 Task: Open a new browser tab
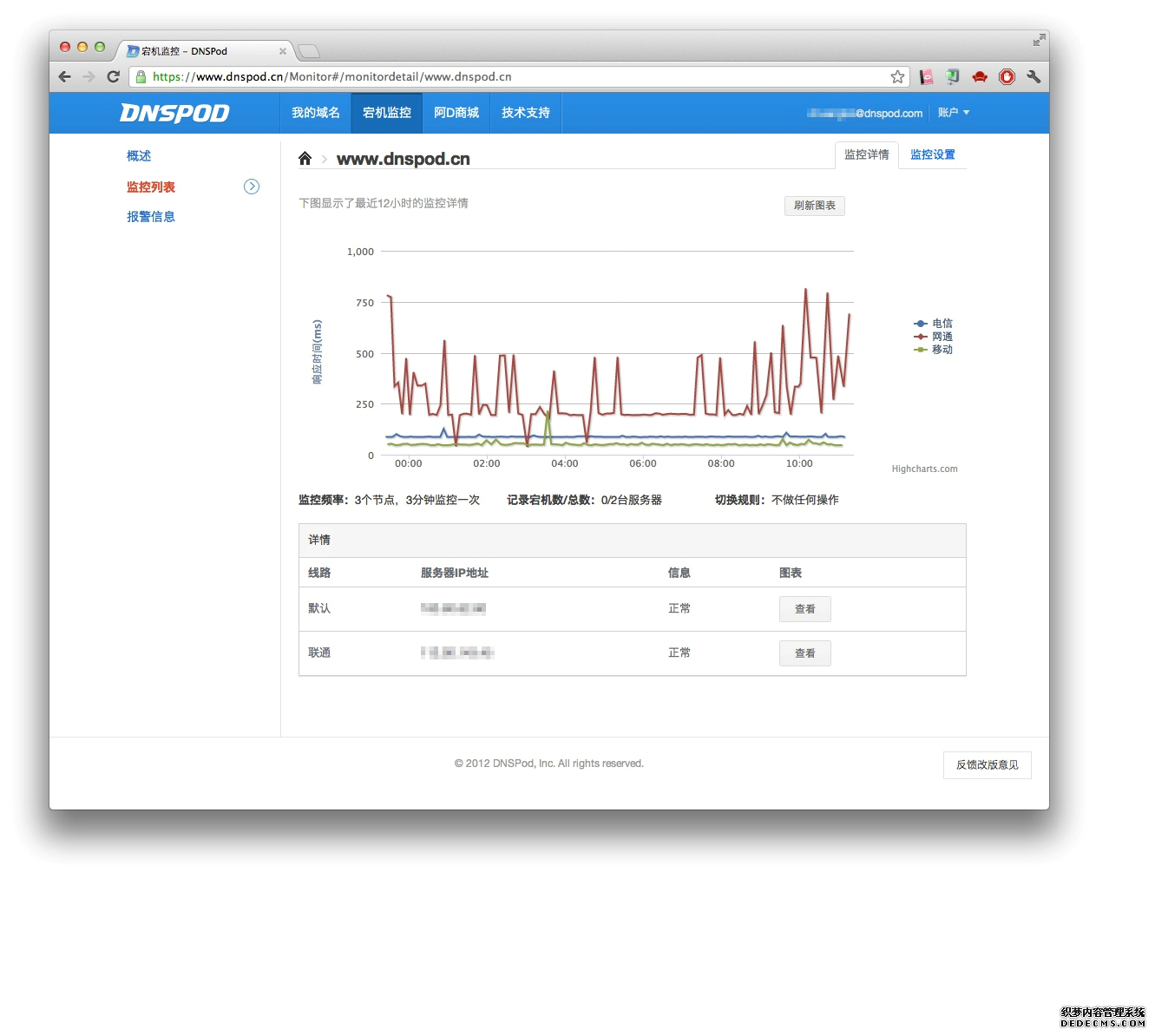[x=309, y=51]
